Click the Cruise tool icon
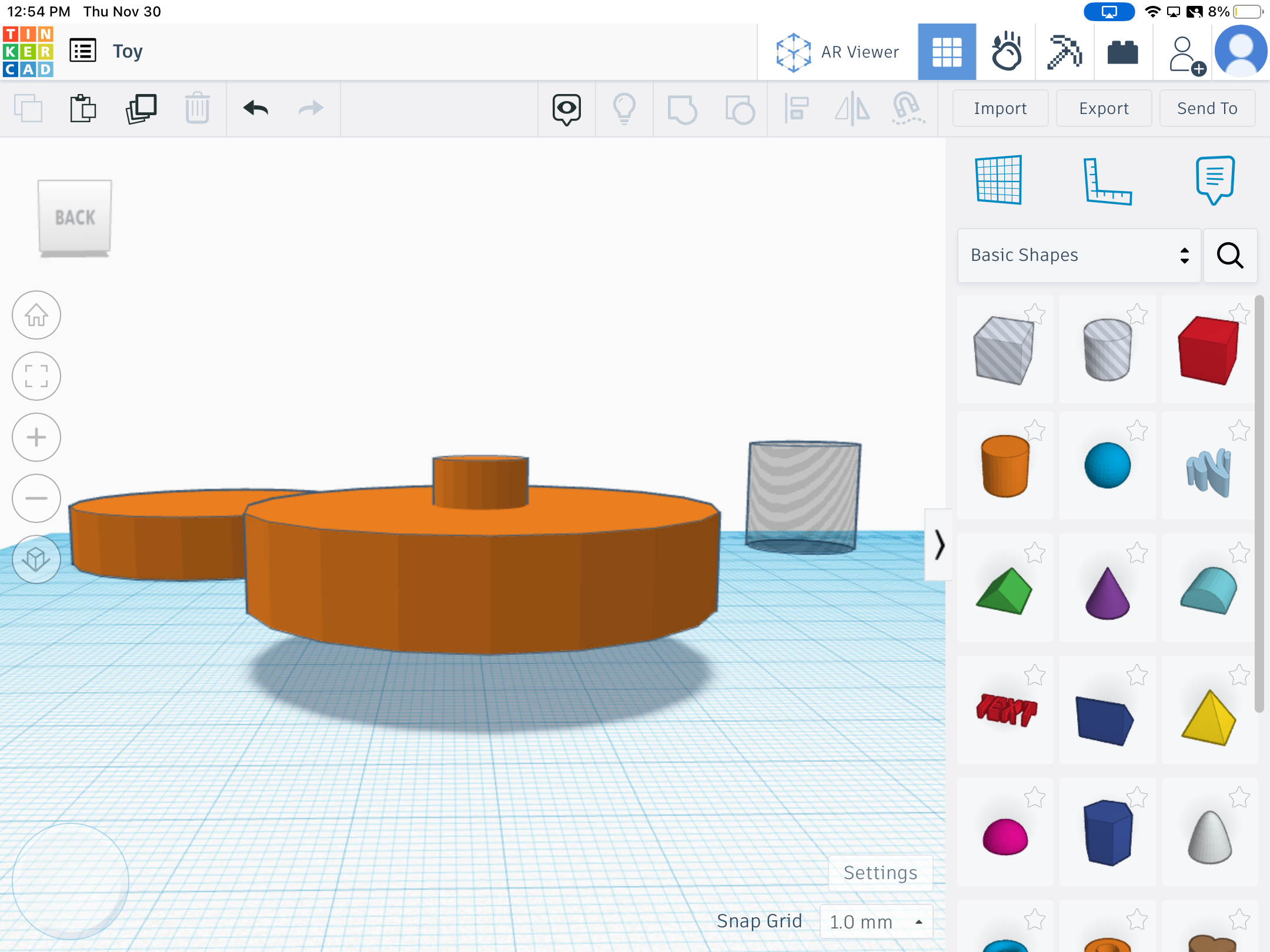Screen dimensions: 1270x952 pyautogui.click(x=908, y=109)
